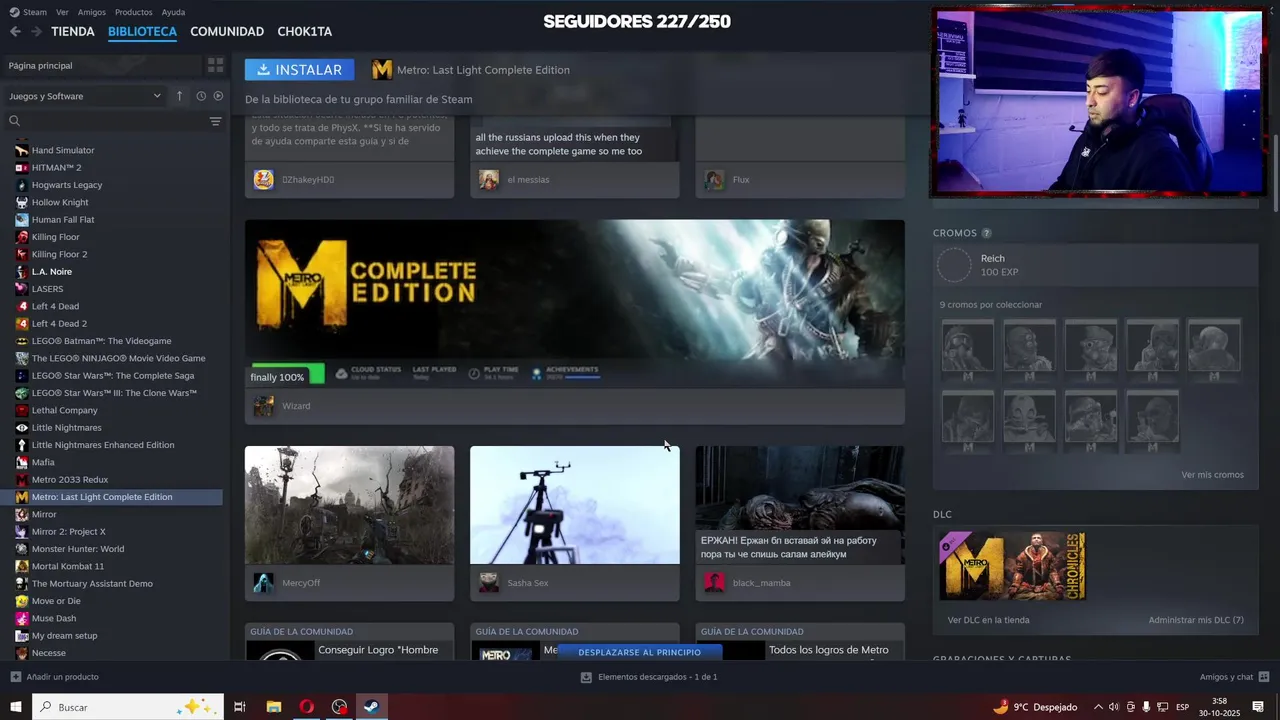Open the Productos menu
1280x720 pixels.
pos(133,12)
